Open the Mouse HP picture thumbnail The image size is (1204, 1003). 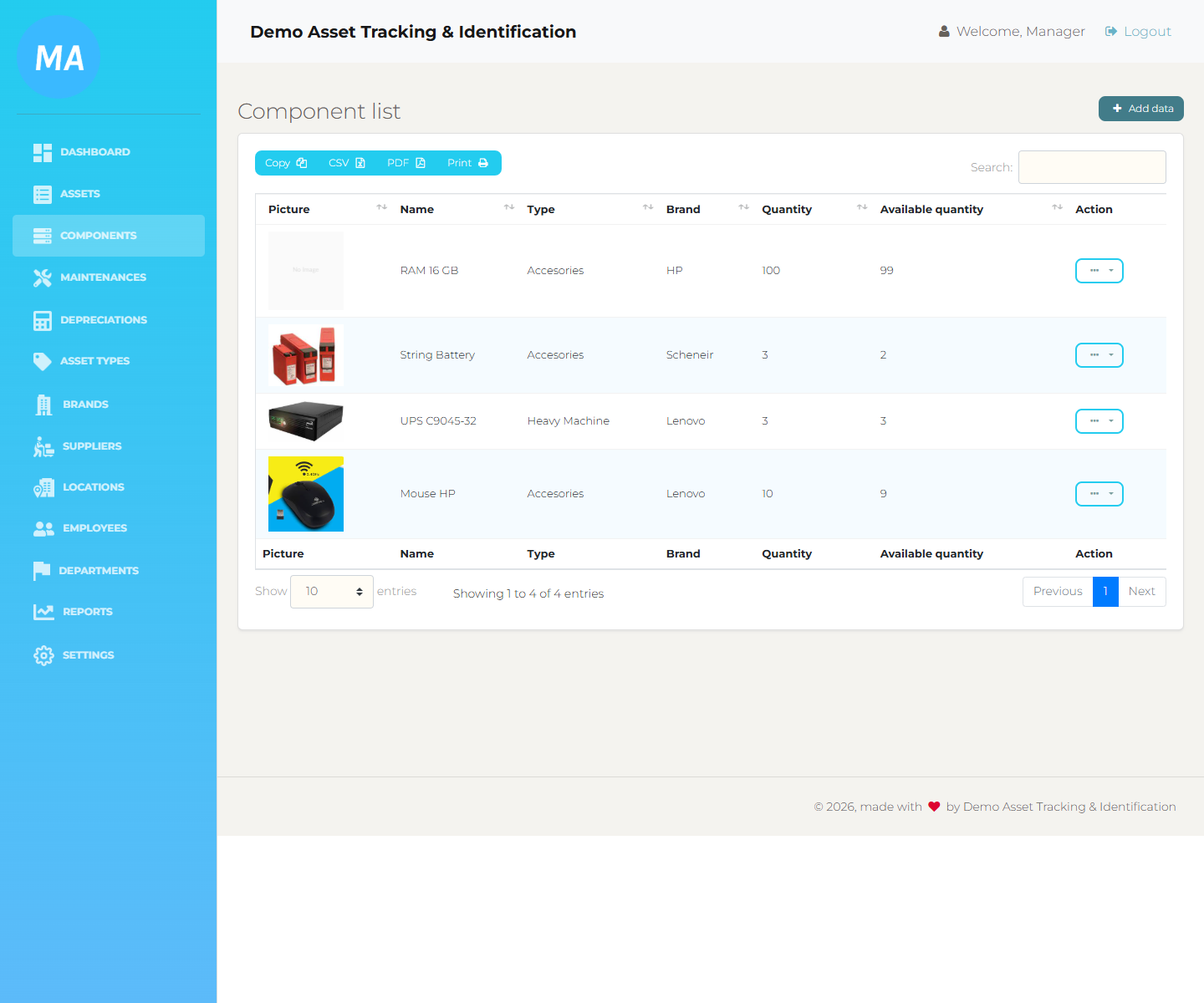306,494
